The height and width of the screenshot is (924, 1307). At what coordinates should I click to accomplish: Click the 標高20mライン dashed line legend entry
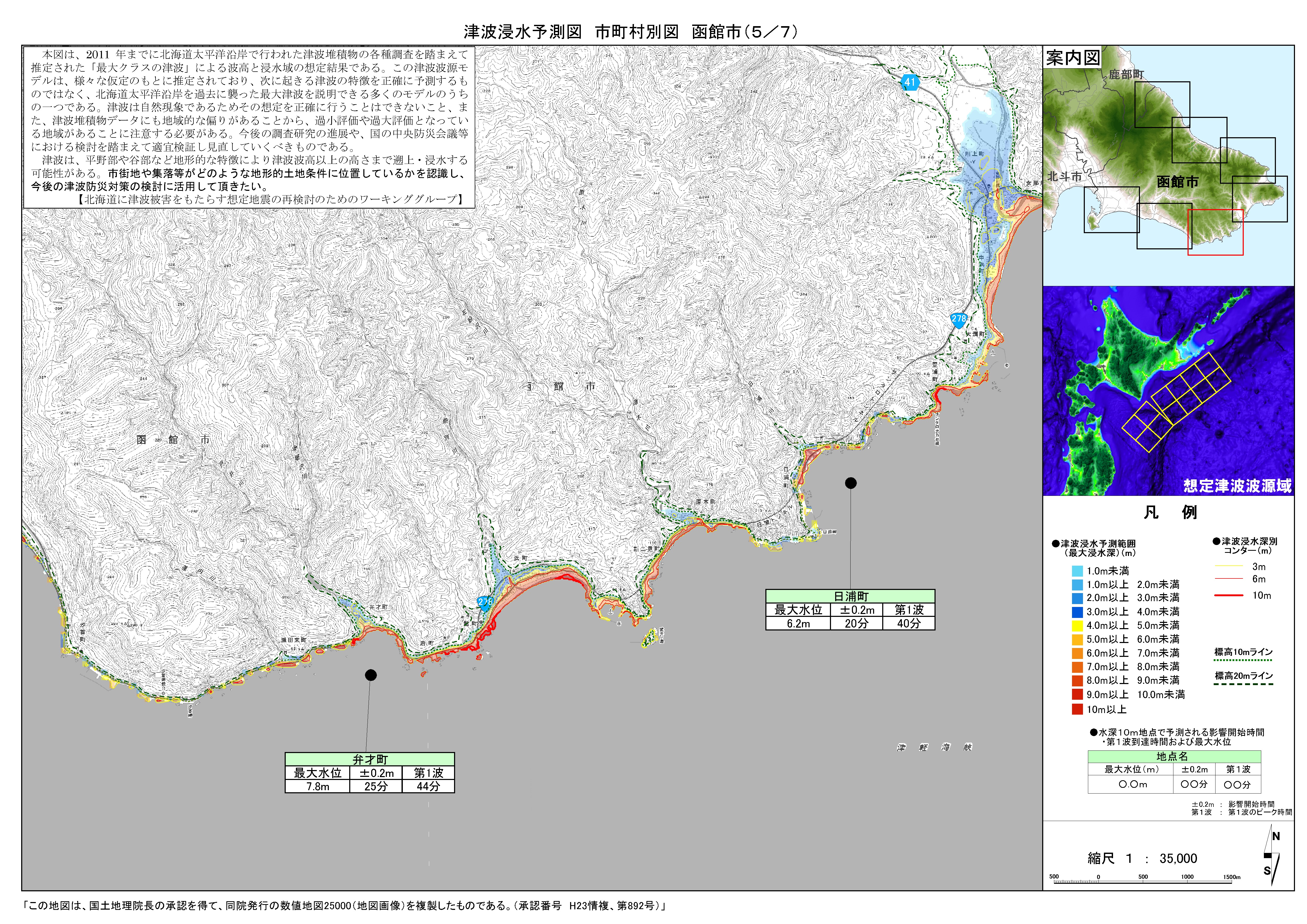click(x=1244, y=679)
